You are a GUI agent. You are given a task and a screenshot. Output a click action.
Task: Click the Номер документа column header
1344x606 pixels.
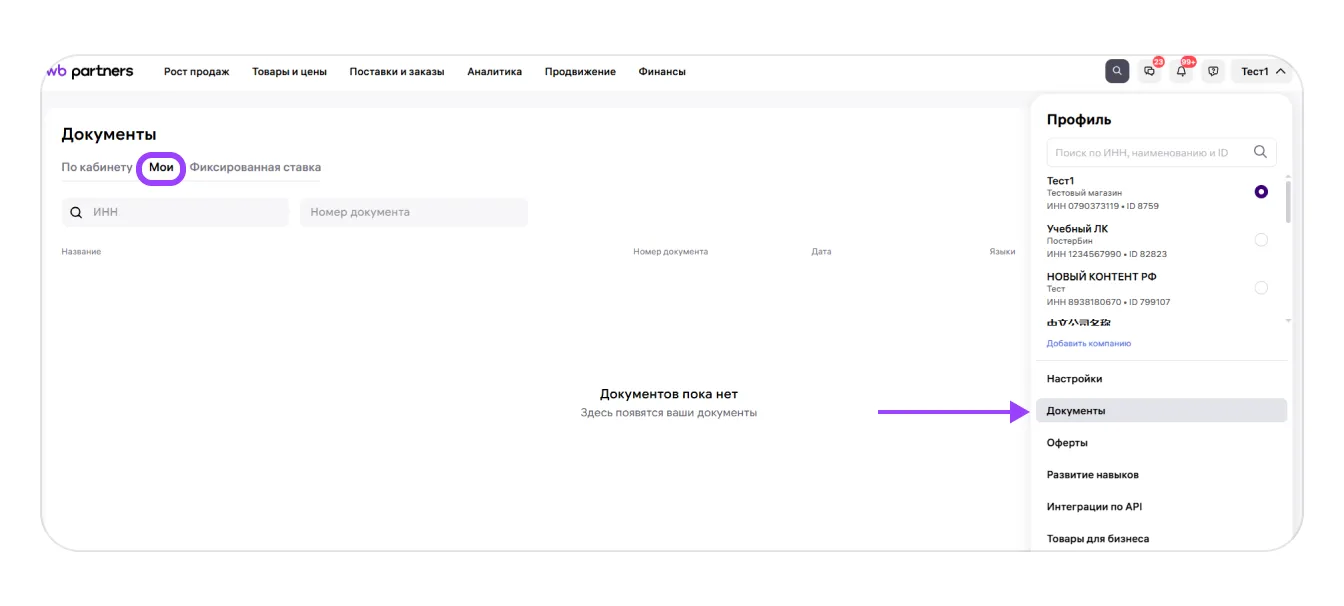(670, 252)
